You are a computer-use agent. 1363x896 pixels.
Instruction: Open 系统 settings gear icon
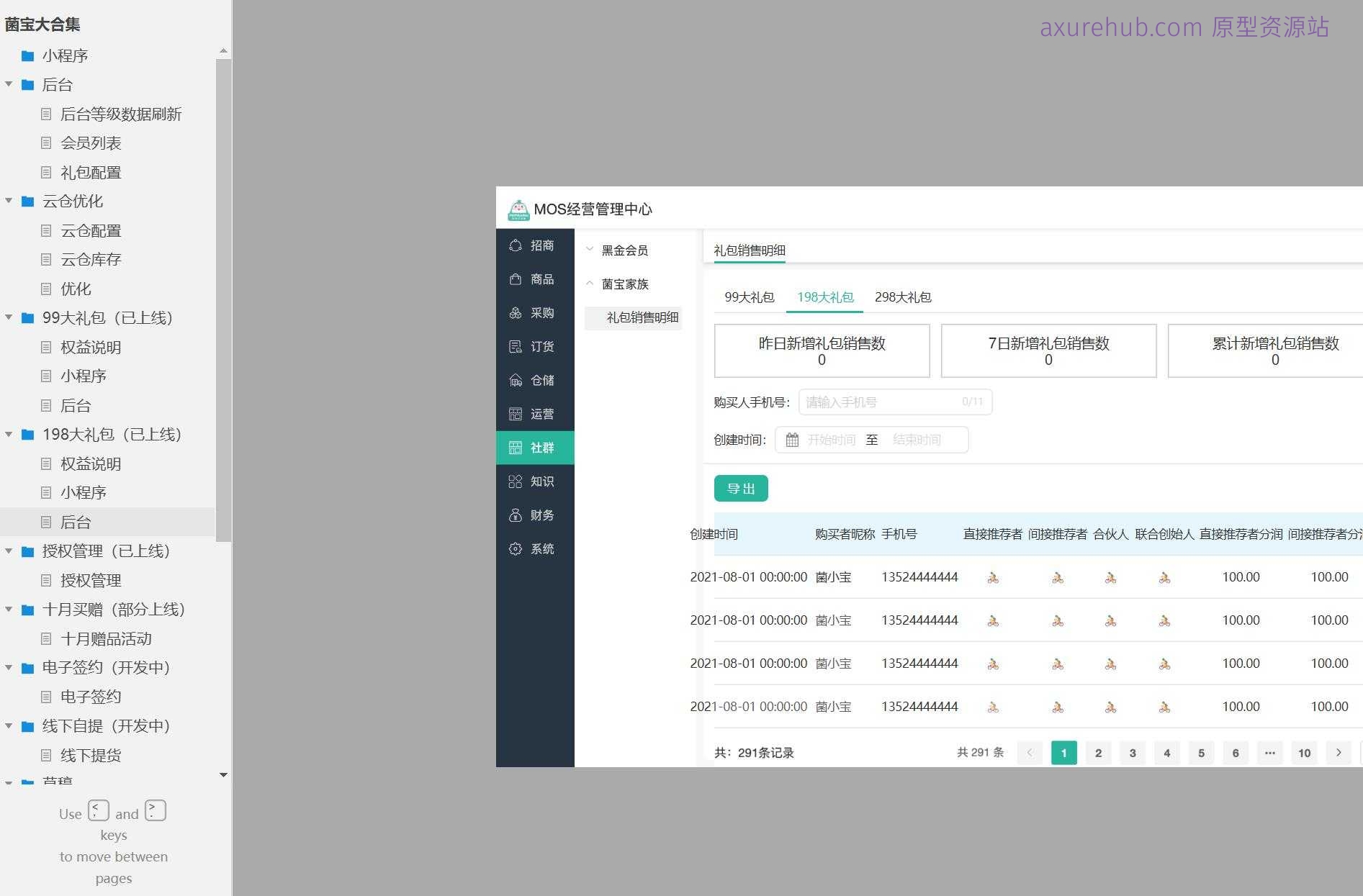[516, 549]
